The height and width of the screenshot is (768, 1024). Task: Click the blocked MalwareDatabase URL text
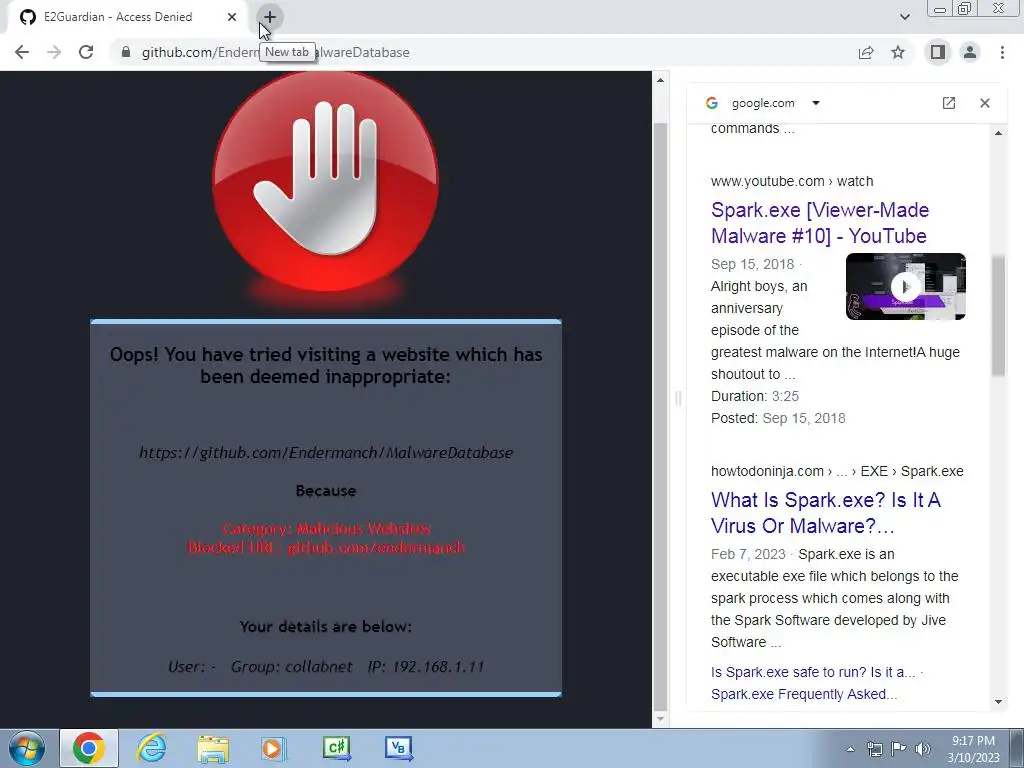pyautogui.click(x=326, y=453)
